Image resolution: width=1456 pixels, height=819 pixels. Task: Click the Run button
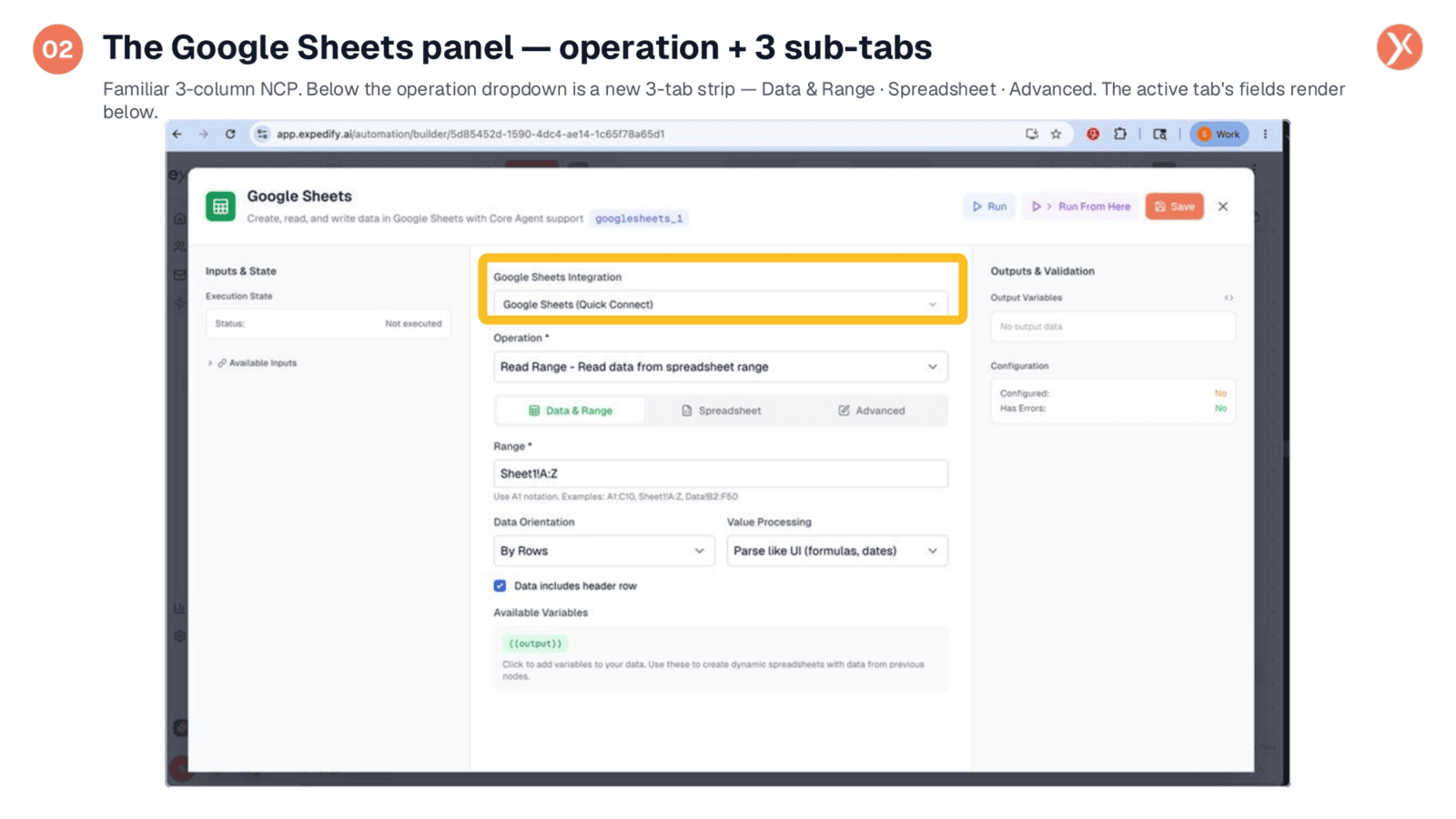tap(989, 207)
